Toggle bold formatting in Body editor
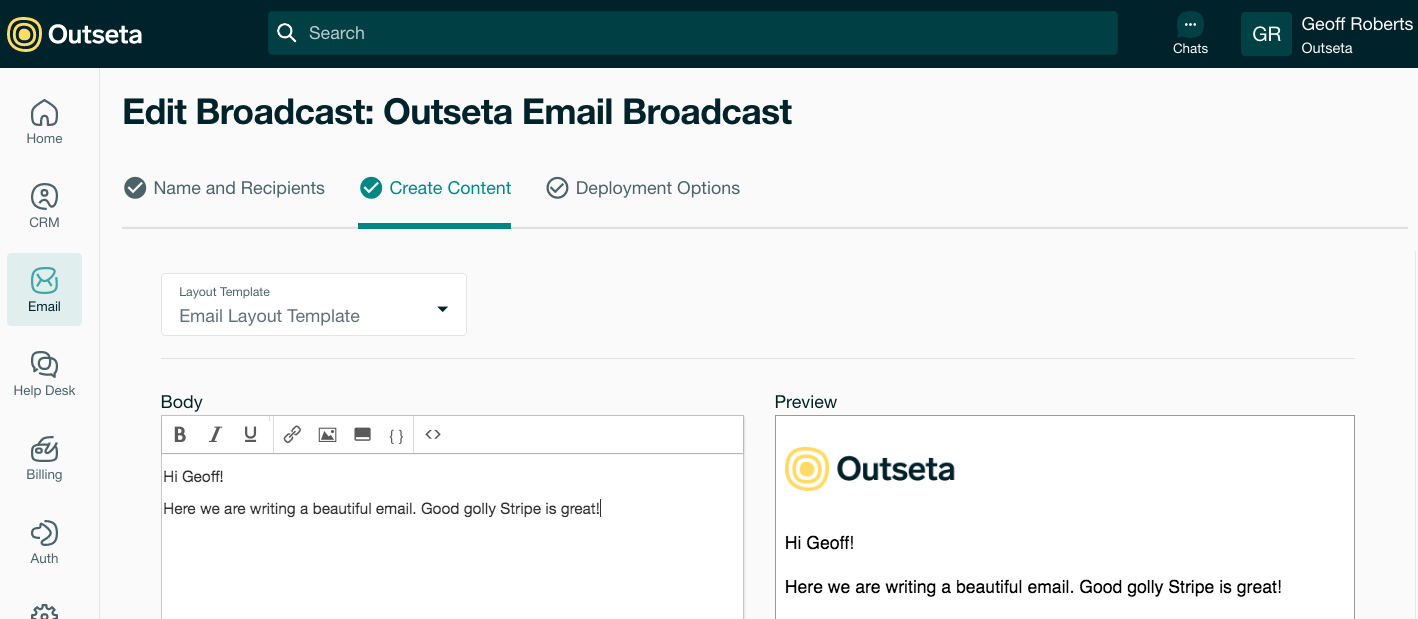Image resolution: width=1418 pixels, height=619 pixels. pos(180,435)
